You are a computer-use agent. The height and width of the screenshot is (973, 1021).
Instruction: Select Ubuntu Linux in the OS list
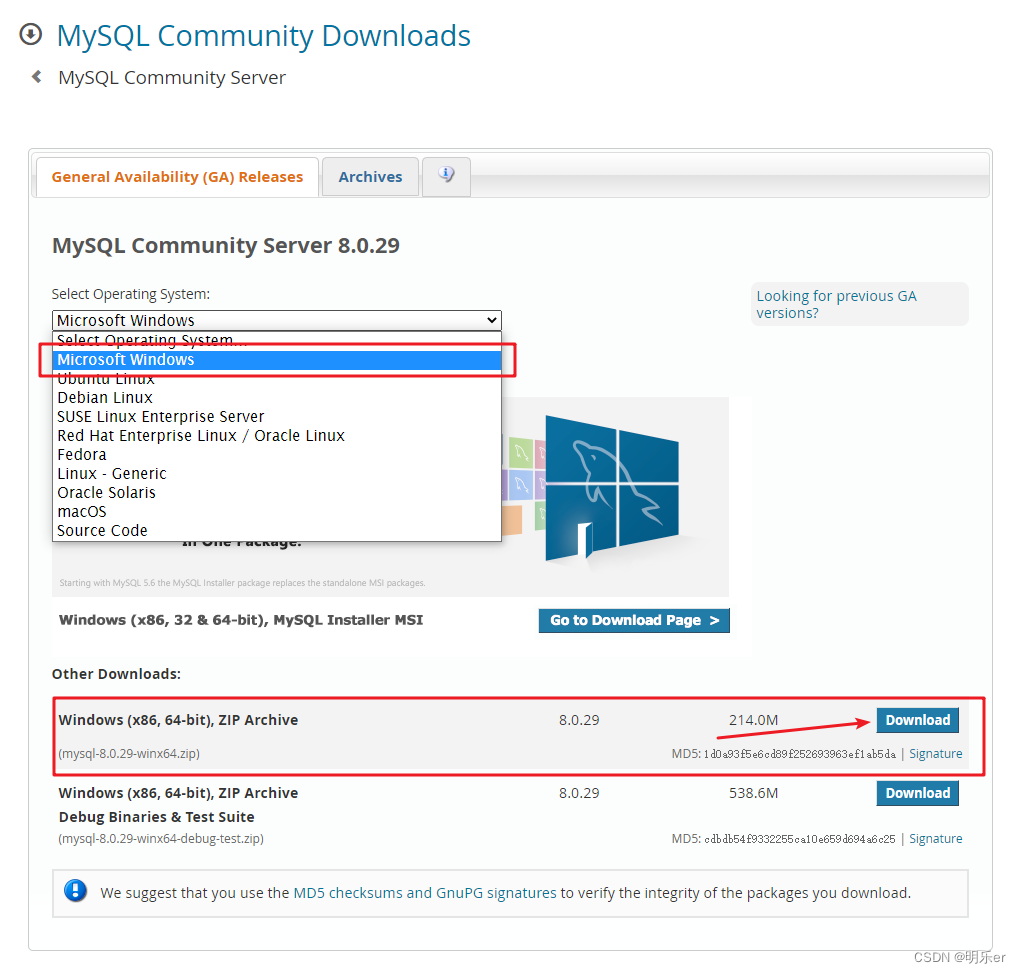[x=277, y=378]
